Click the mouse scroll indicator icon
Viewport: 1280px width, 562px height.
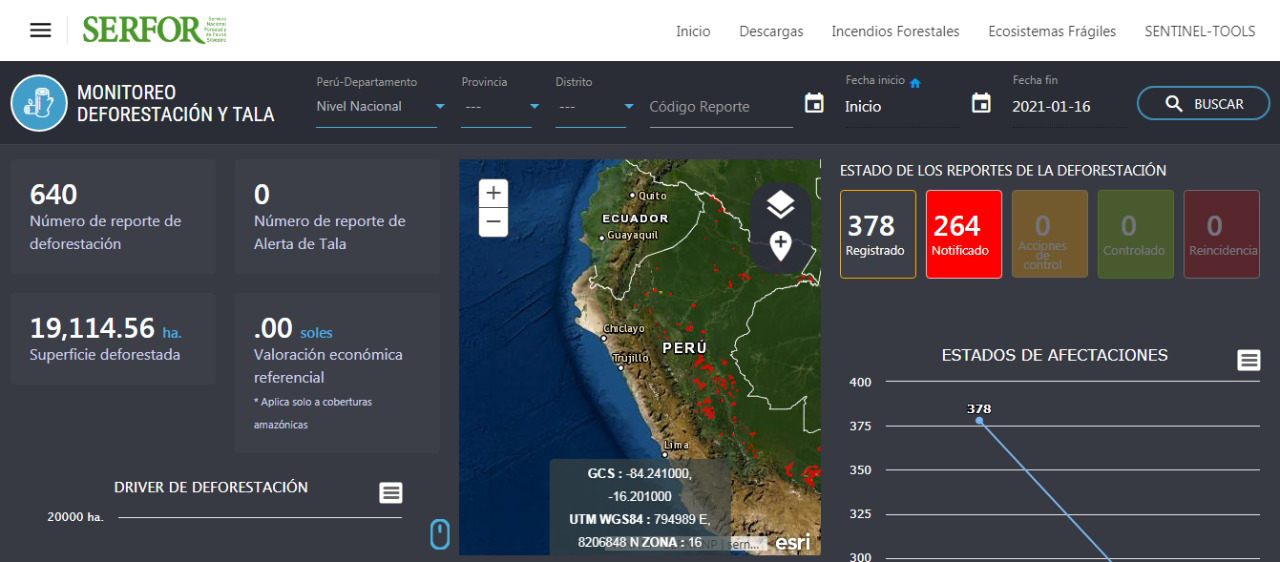click(x=439, y=535)
